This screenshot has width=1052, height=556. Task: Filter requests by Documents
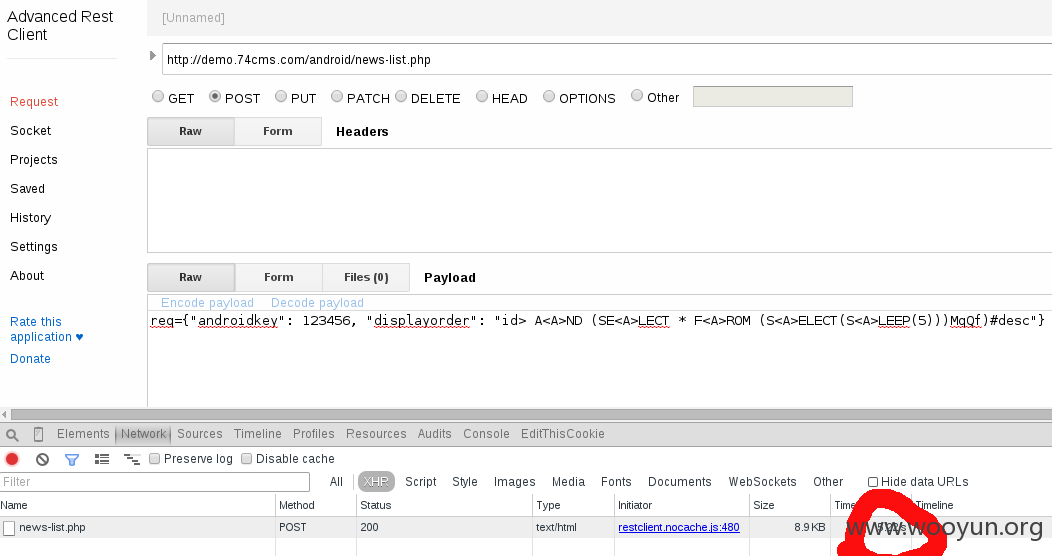[x=680, y=482]
